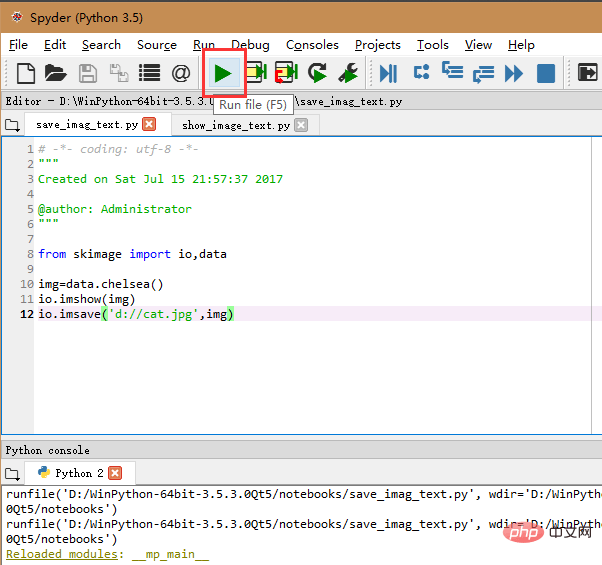Step return debug icon
602x565 pixels.
(x=483, y=74)
